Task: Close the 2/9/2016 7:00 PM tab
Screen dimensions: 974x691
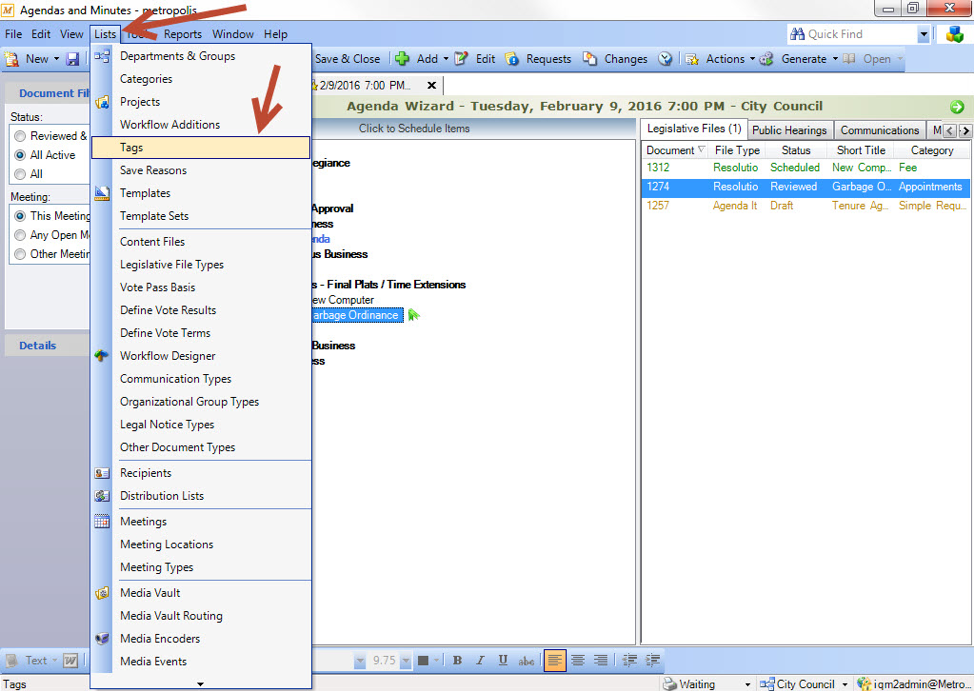Action: (431, 85)
